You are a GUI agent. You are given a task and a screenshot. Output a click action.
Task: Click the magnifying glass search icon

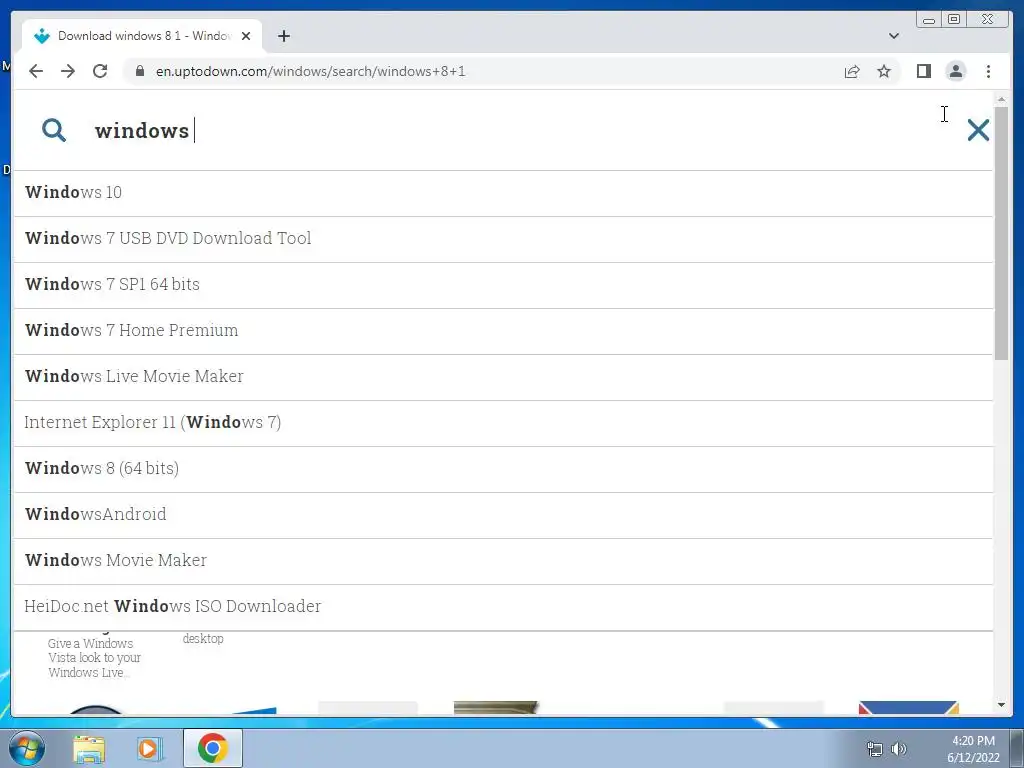coord(54,130)
